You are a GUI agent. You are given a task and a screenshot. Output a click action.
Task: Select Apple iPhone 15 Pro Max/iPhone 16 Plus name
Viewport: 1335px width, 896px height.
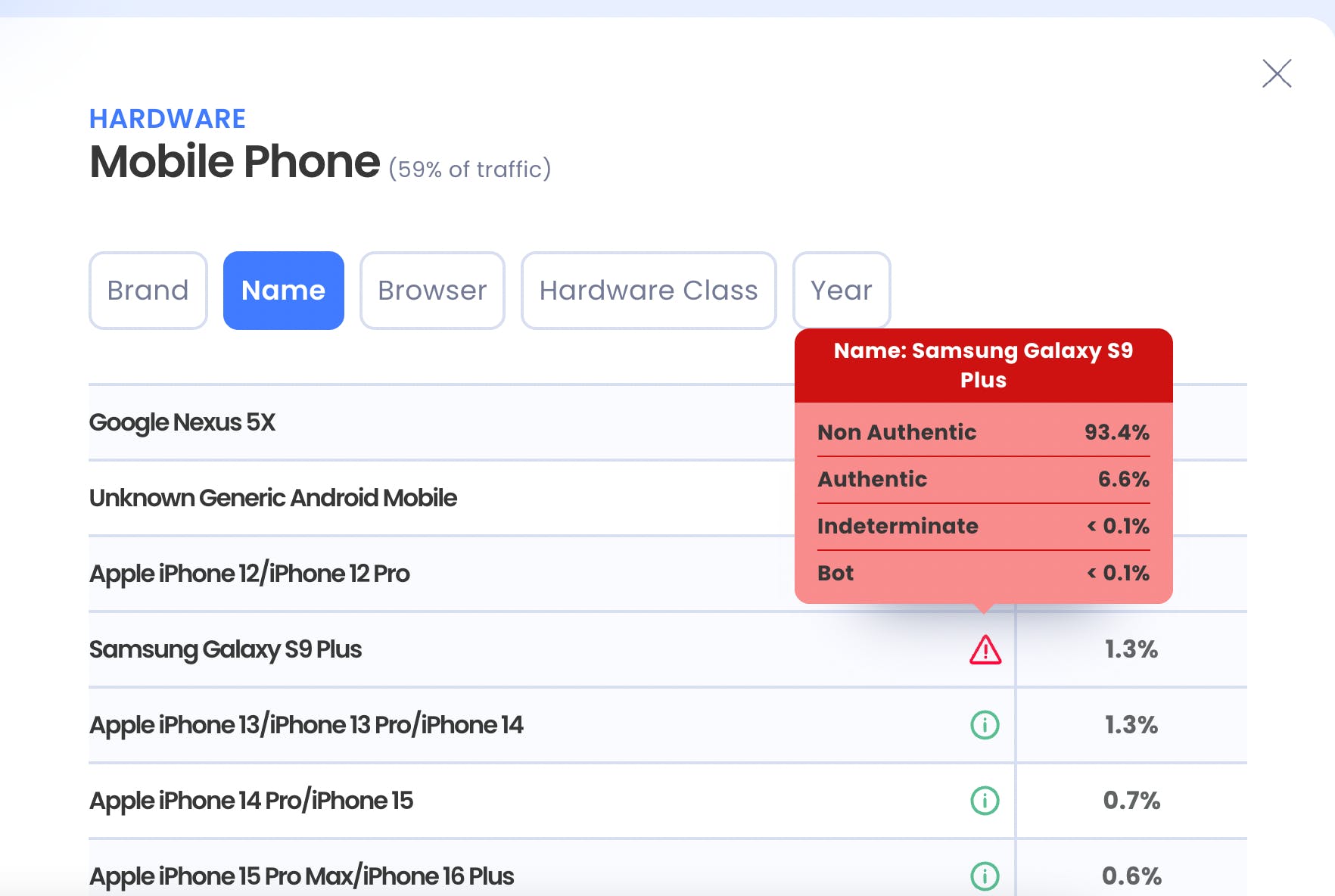coord(302,876)
